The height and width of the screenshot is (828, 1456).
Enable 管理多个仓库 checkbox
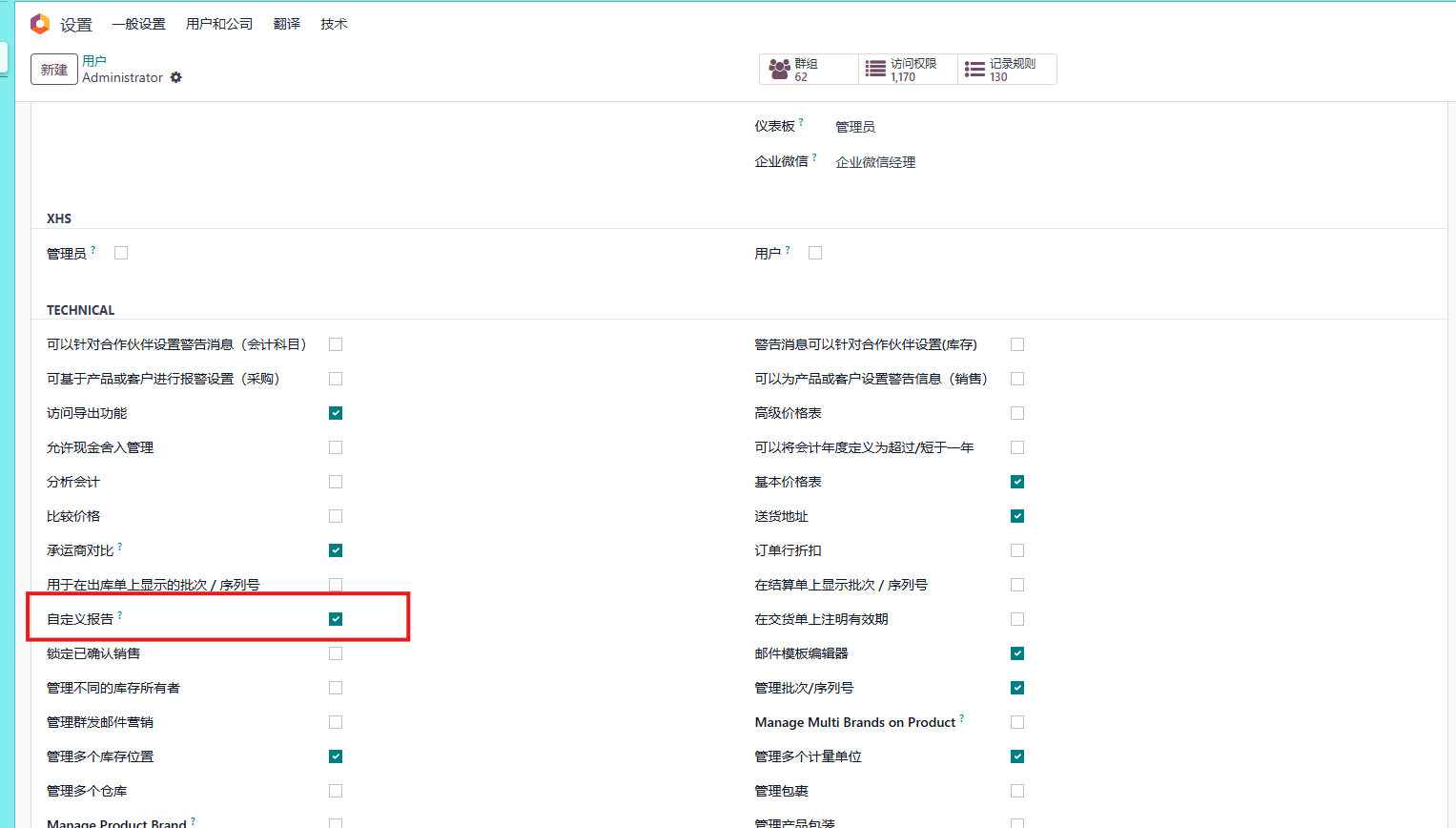(336, 791)
